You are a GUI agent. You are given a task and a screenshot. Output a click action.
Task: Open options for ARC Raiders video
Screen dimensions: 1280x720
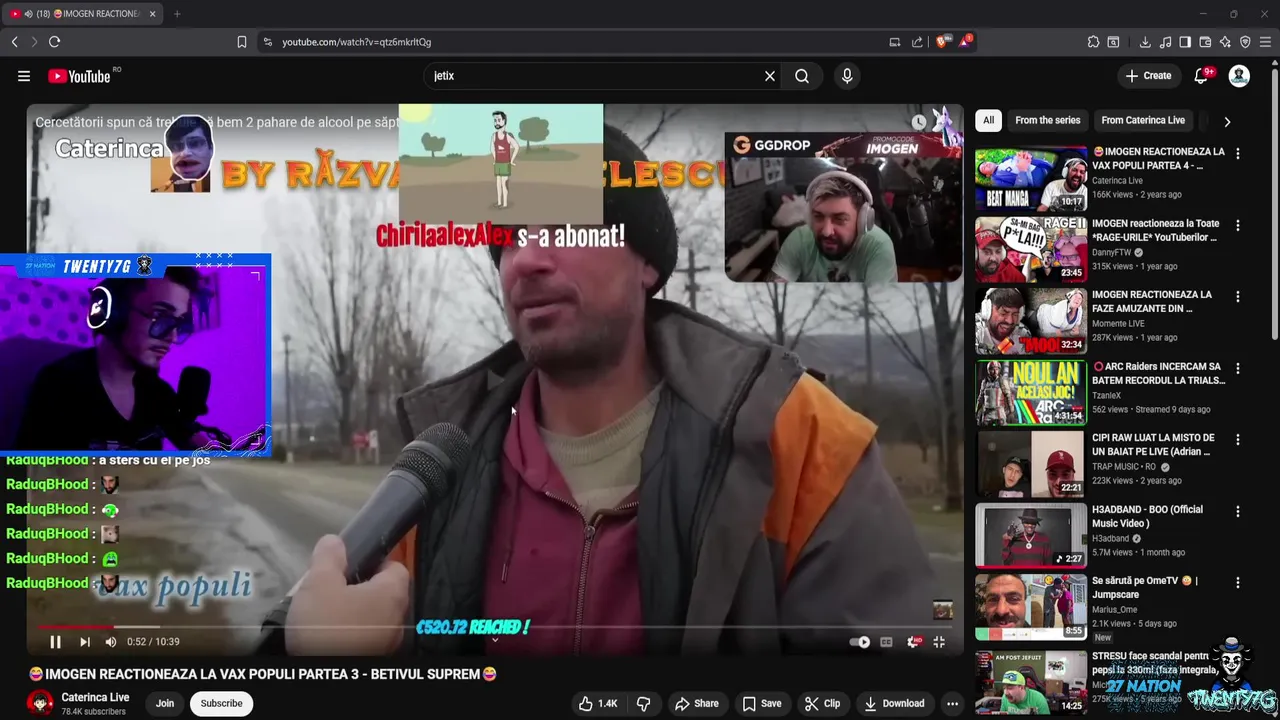pyautogui.click(x=1238, y=368)
